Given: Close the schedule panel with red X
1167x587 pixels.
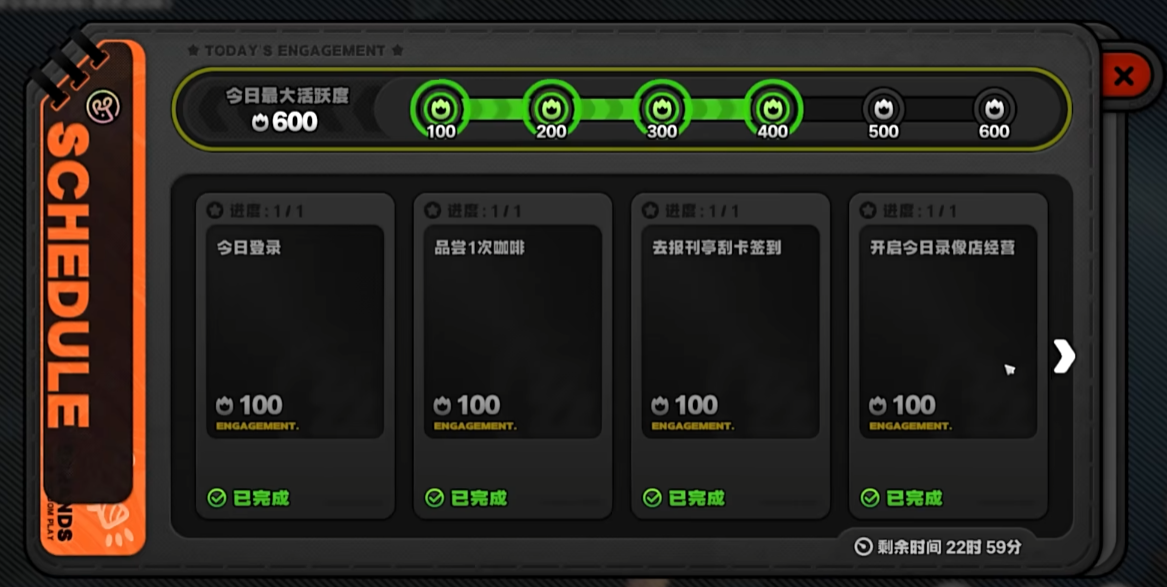Looking at the screenshot, I should pos(1125,75).
